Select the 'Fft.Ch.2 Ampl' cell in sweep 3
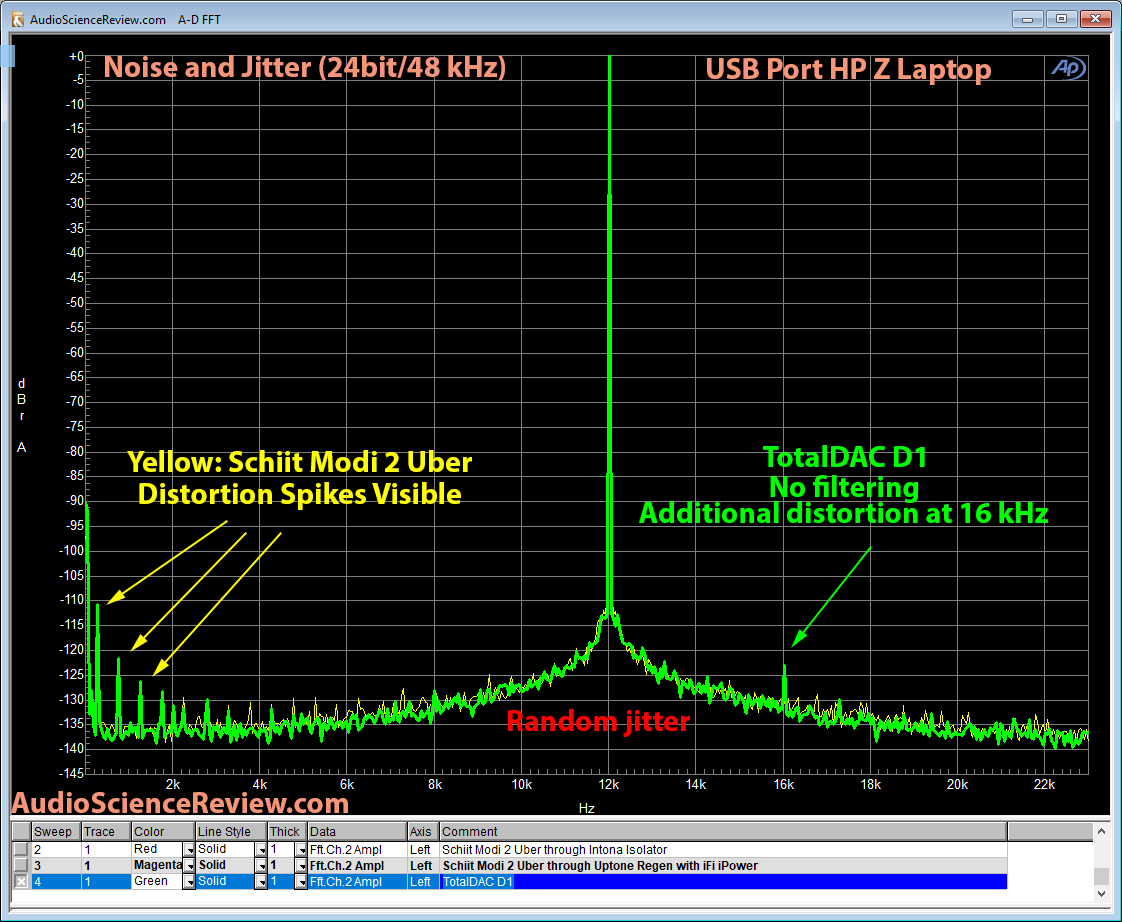The image size is (1122, 922). [x=357, y=865]
